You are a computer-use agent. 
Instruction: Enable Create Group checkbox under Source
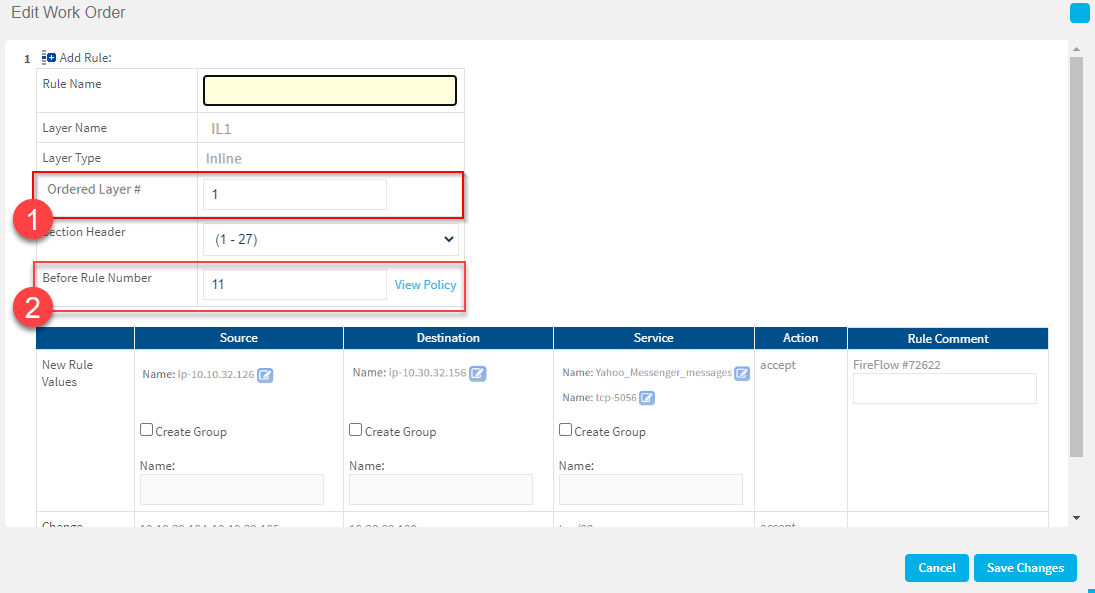point(147,430)
